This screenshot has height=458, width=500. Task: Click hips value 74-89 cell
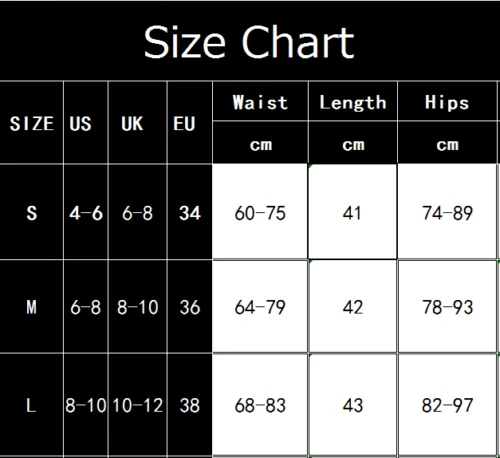(447, 211)
